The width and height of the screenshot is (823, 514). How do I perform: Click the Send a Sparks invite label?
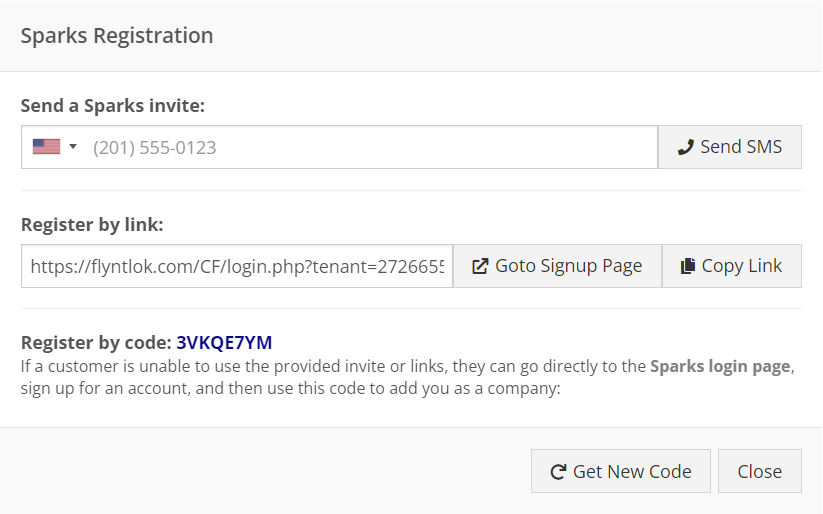click(x=113, y=106)
